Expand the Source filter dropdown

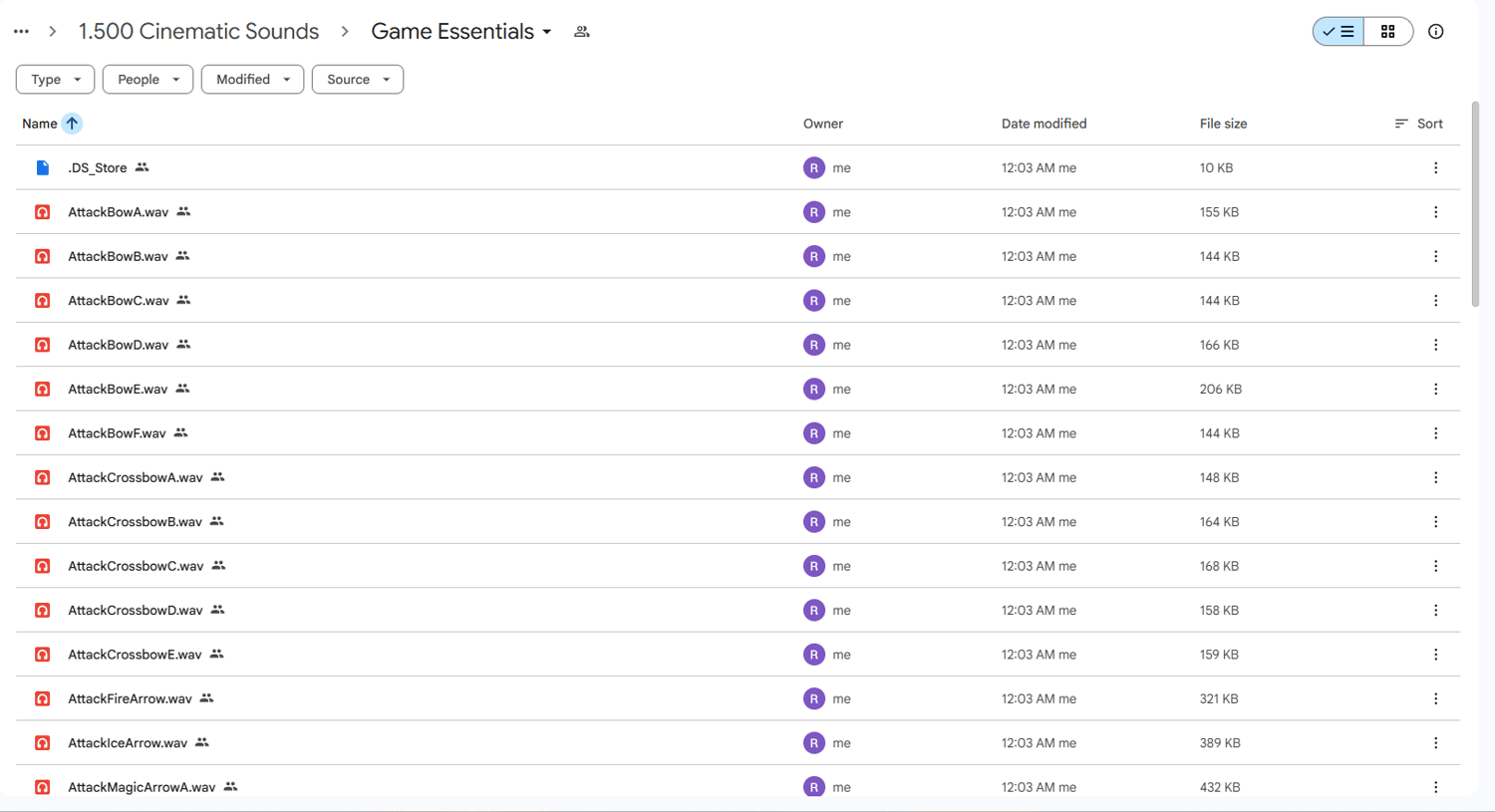[x=357, y=80]
